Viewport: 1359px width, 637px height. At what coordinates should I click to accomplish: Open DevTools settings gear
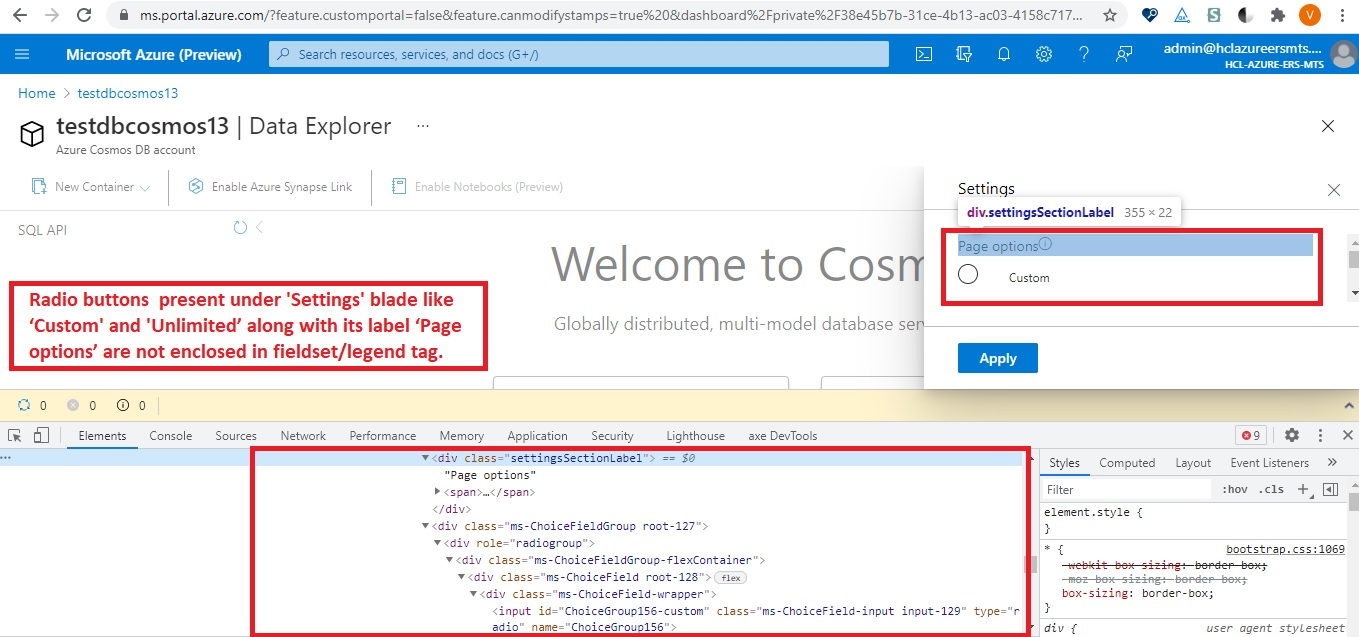click(1292, 435)
